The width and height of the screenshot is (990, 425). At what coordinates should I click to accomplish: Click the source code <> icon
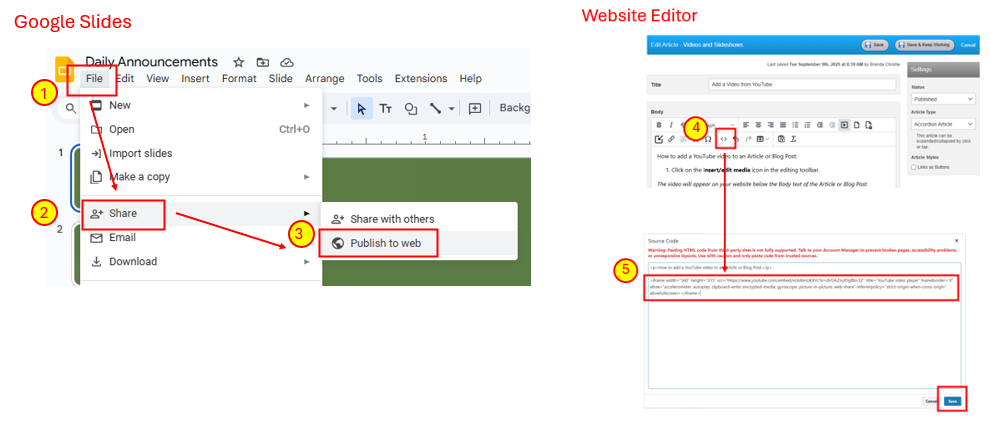coord(724,140)
